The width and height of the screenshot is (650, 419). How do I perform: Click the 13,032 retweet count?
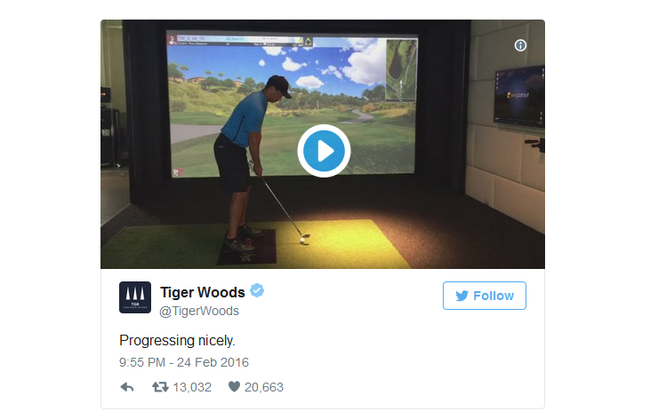point(192,387)
